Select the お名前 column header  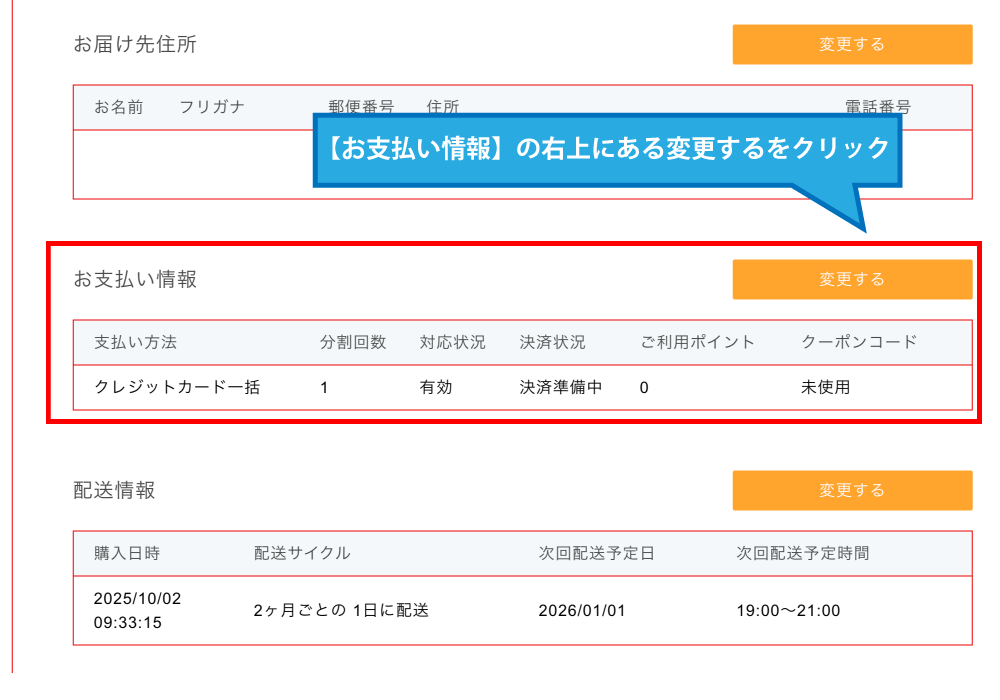pos(119,108)
